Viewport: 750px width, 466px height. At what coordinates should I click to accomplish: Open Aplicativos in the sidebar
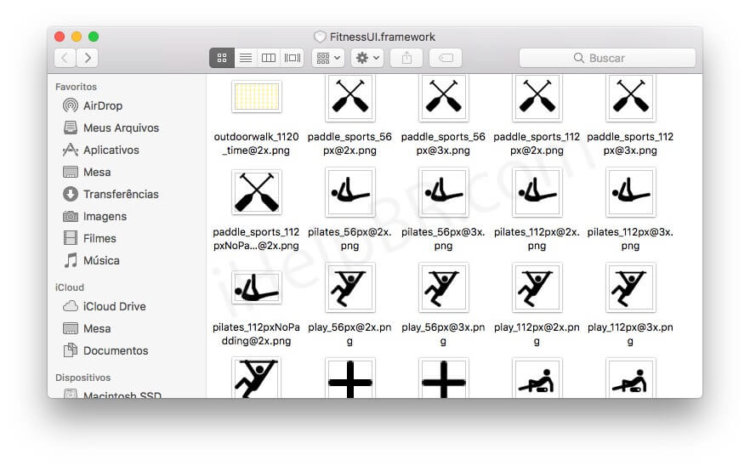point(101,150)
